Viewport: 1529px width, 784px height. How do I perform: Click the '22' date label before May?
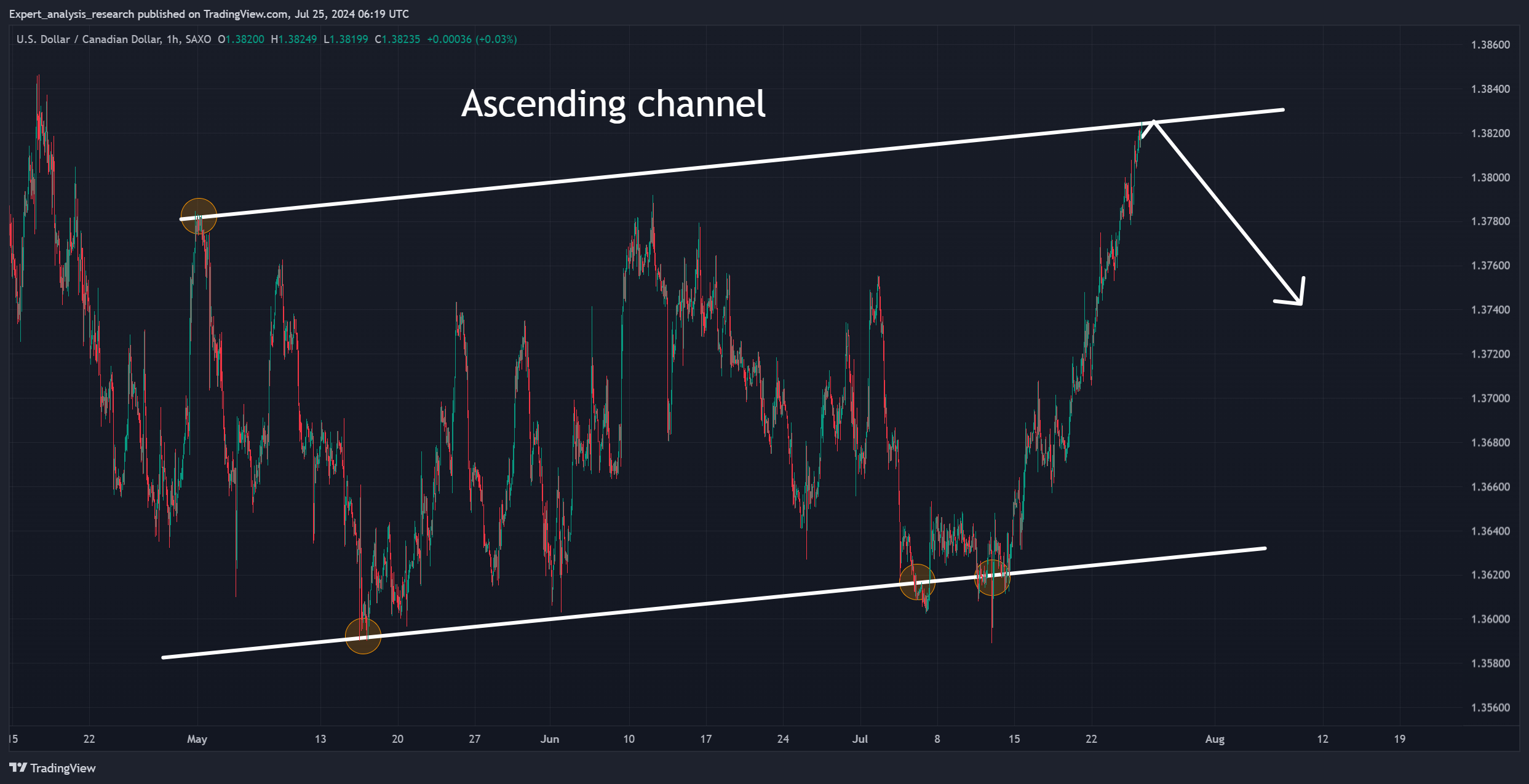click(89, 739)
